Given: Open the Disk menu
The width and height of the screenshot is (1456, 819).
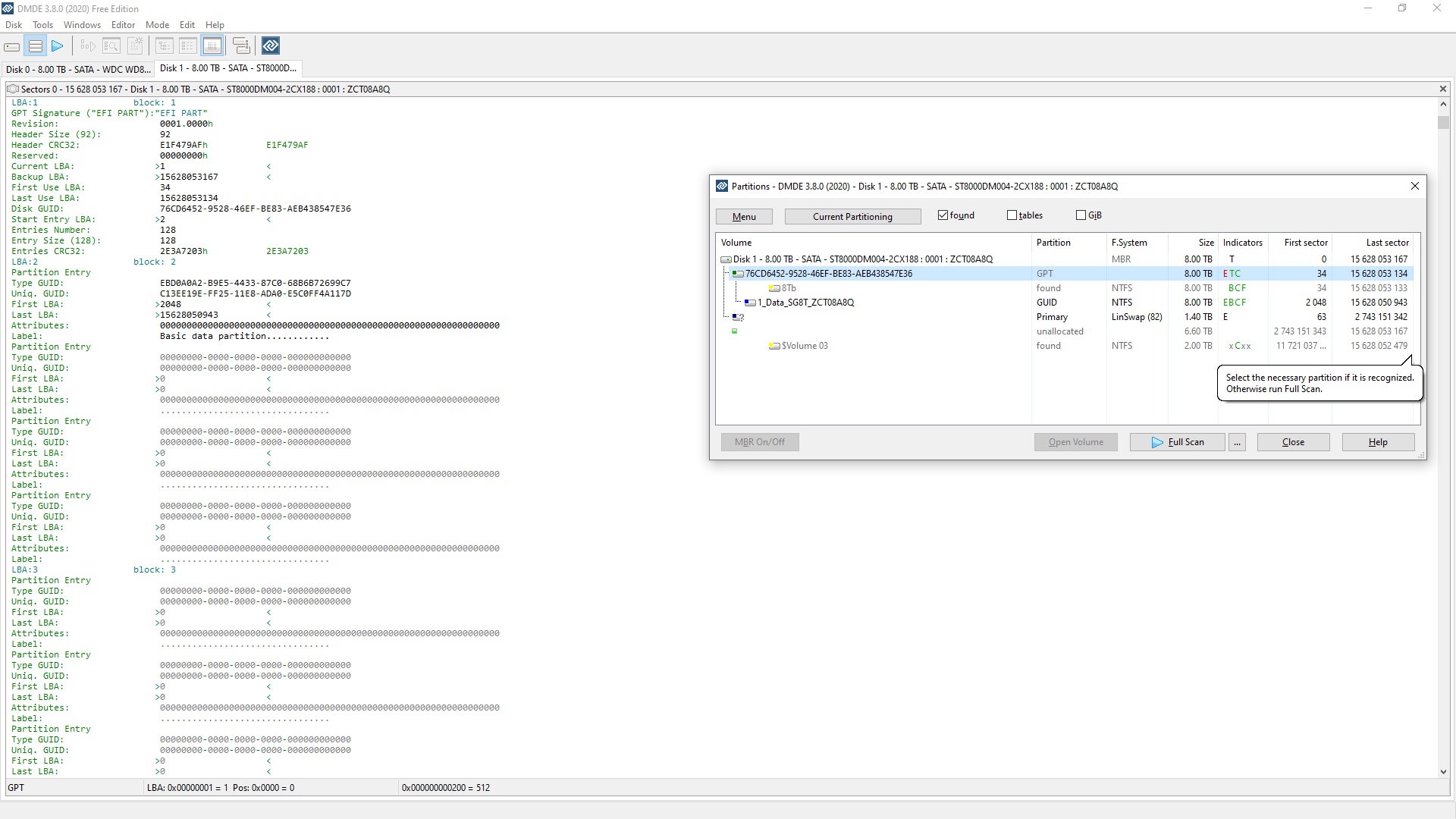Looking at the screenshot, I should 14,25.
